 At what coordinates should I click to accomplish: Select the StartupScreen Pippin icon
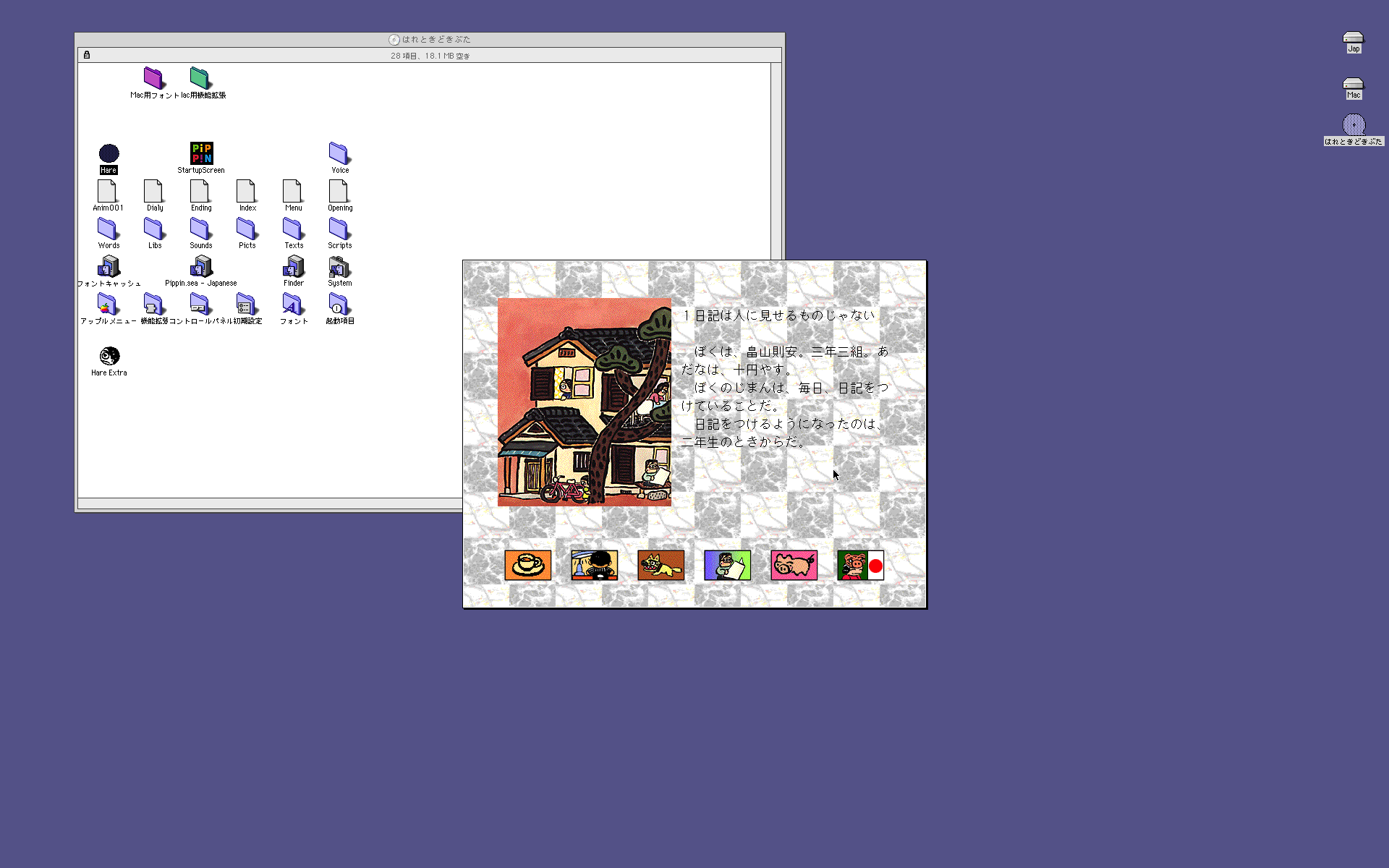tap(201, 153)
